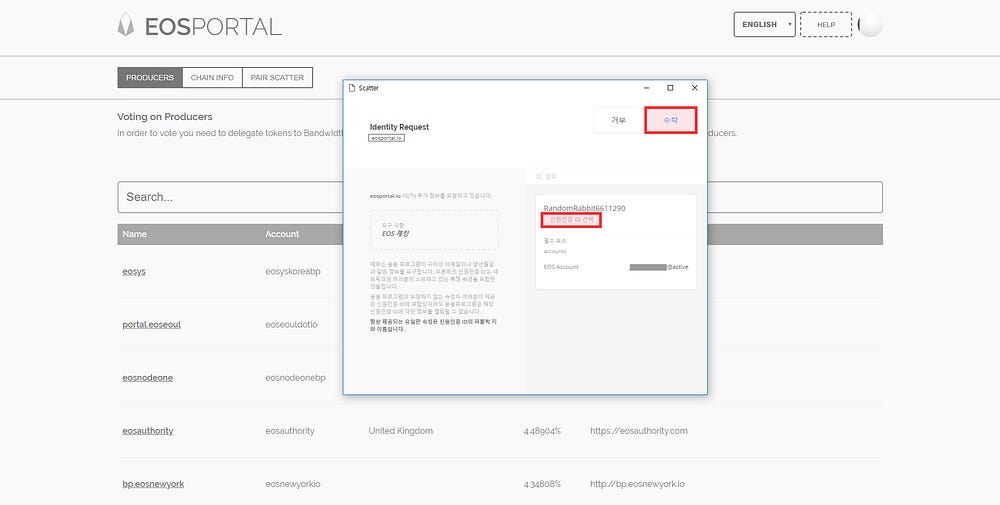Open the bp.eosnewyork producer link
This screenshot has height=505, width=1000.
(x=153, y=484)
